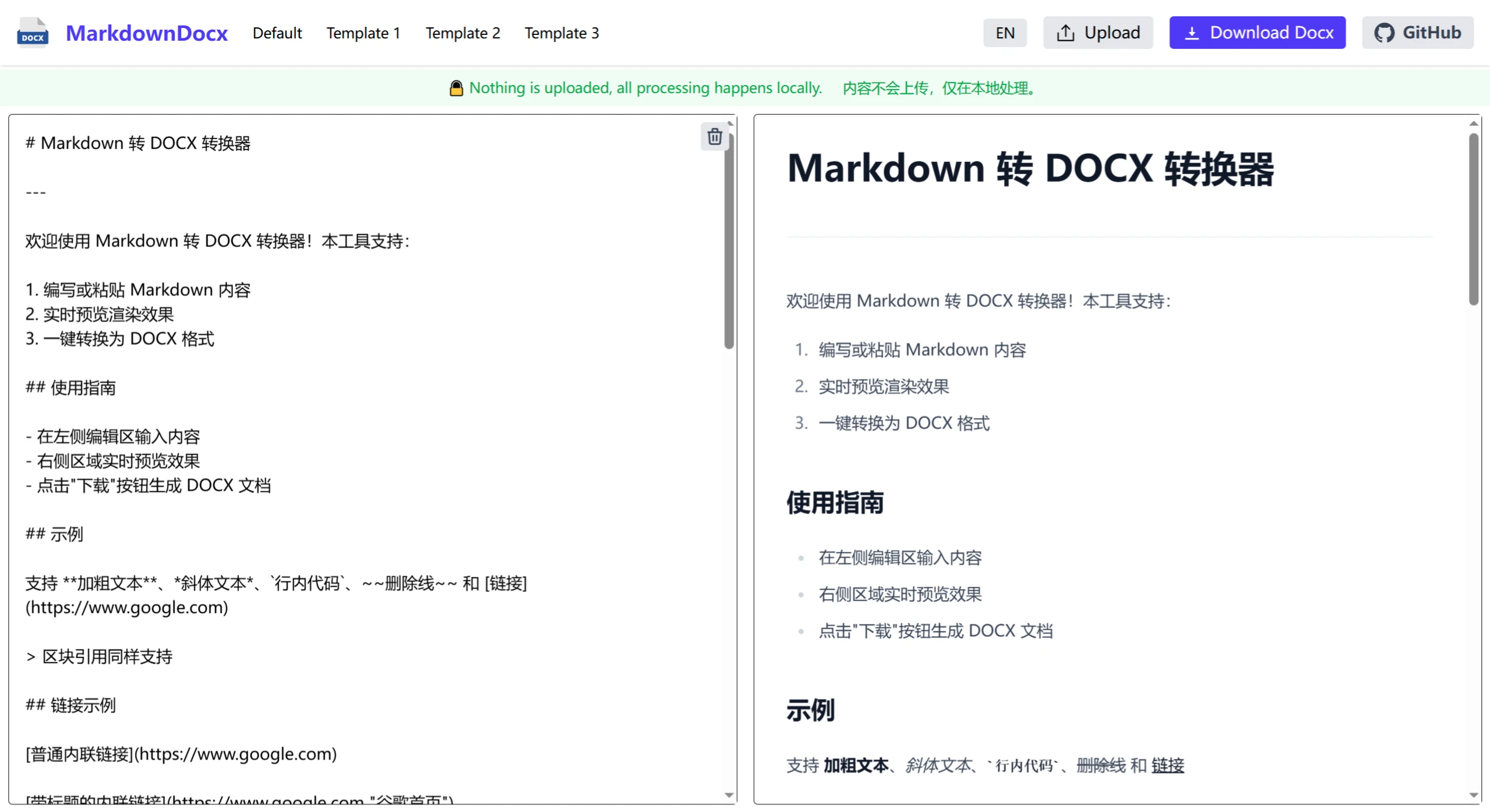1490x812 pixels.
Task: Click the 'Nothing is uploaded' banner text
Action: coord(645,88)
